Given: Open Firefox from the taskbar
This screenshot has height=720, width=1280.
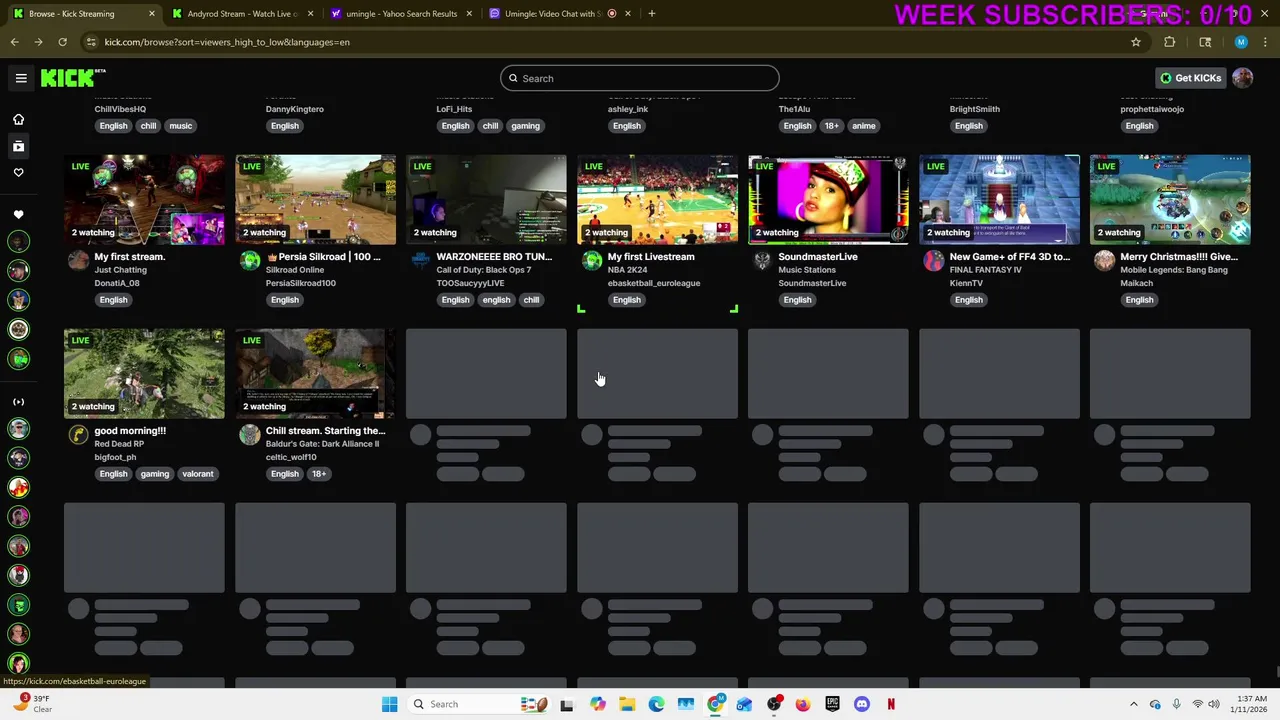Looking at the screenshot, I should [x=803, y=704].
